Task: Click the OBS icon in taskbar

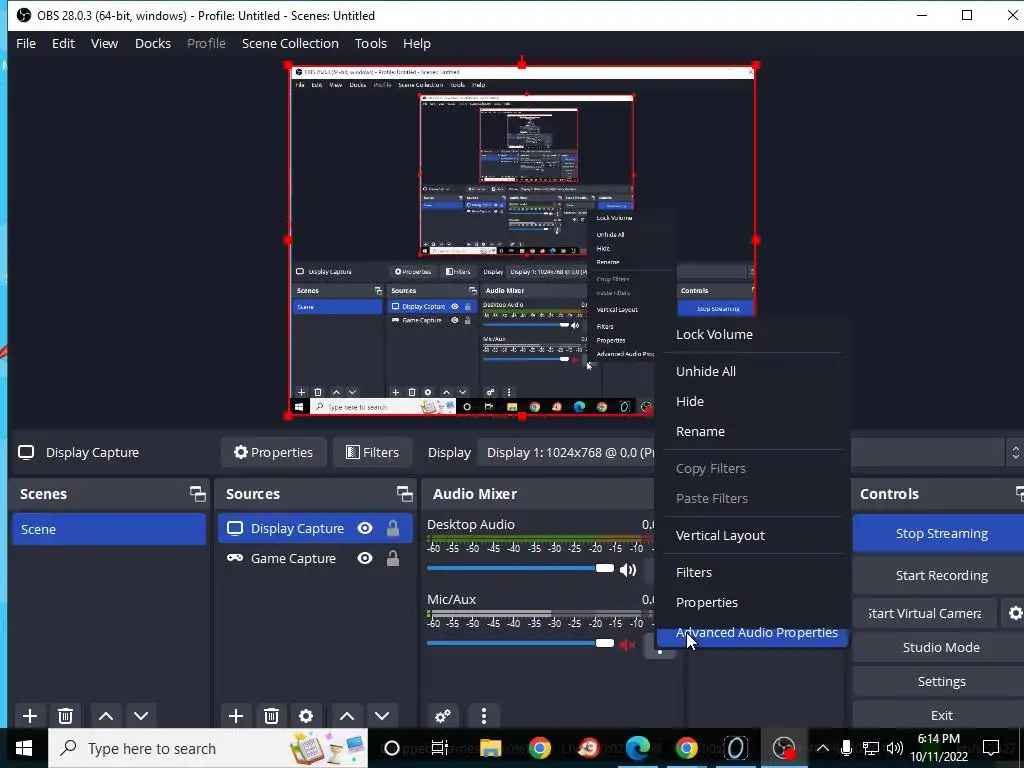Action: click(784, 748)
